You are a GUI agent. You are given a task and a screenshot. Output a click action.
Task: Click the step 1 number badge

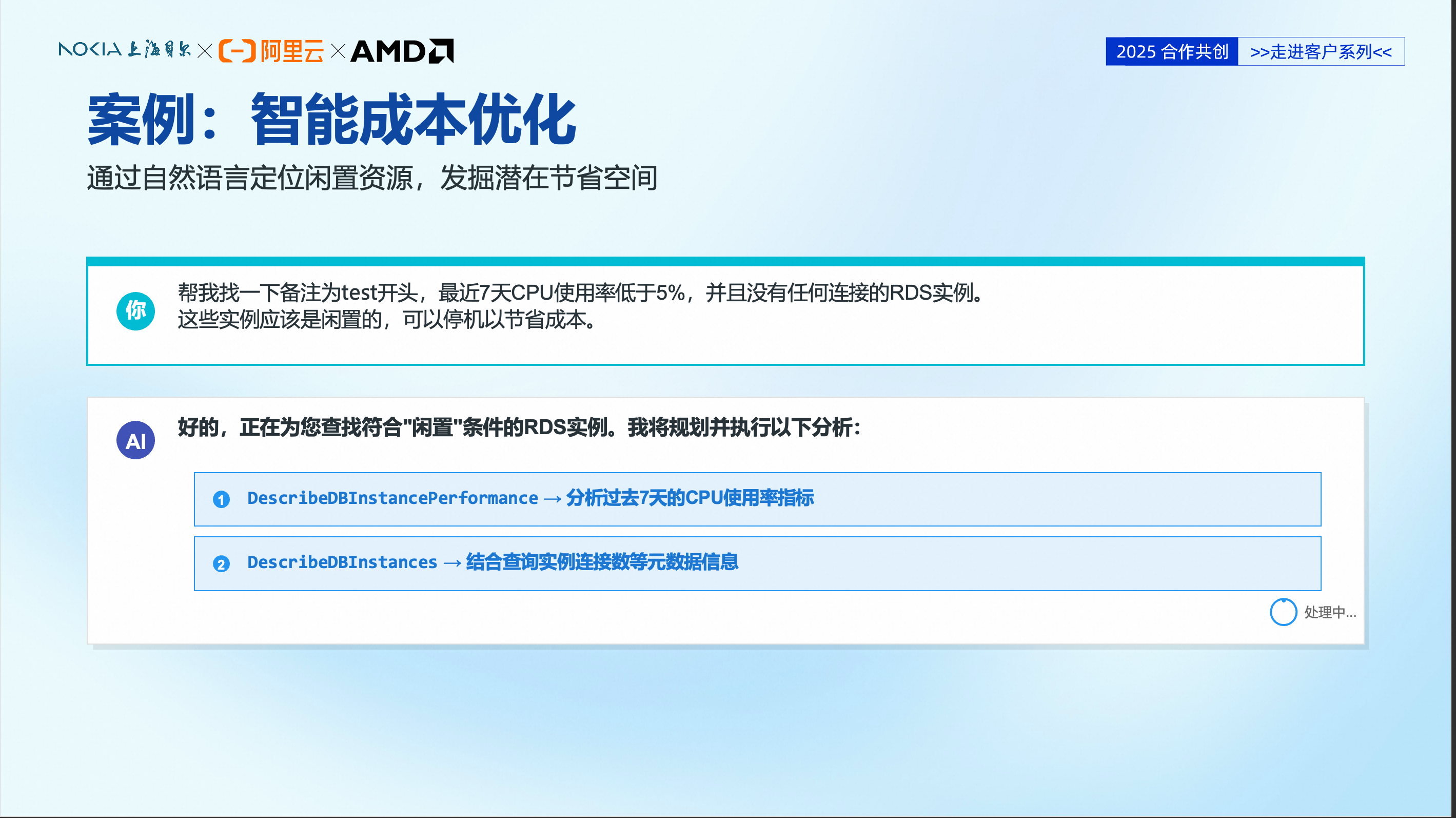point(221,499)
